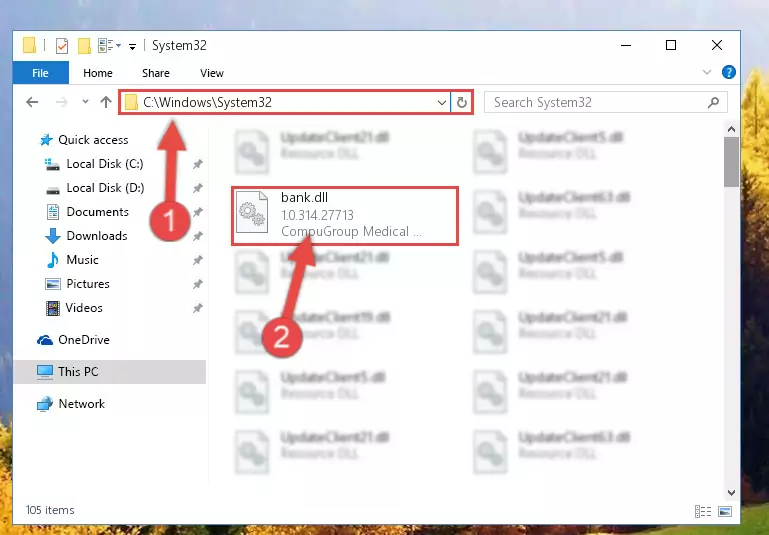The image size is (769, 535).
Task: Click the title bar folder icon
Action: pos(29,45)
